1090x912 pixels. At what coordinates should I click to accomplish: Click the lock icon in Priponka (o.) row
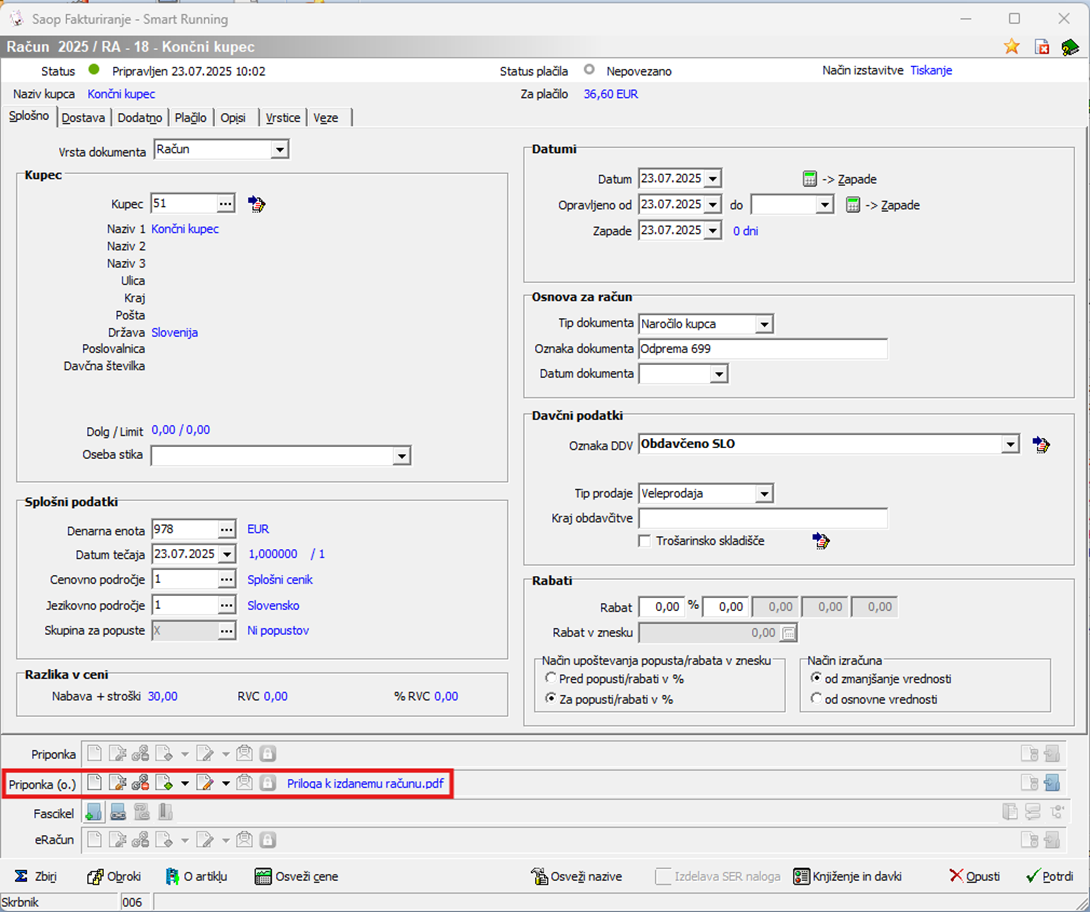tap(268, 783)
